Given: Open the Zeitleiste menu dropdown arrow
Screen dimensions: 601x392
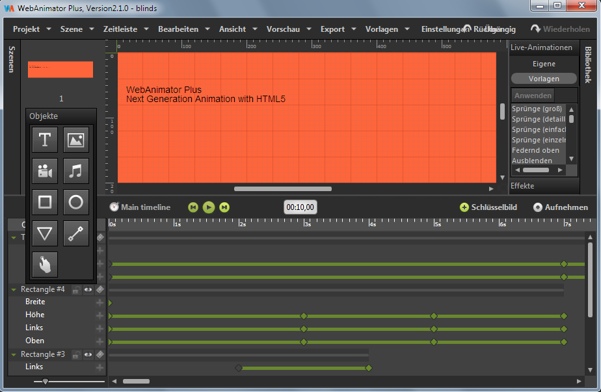Looking at the screenshot, I should (x=146, y=29).
